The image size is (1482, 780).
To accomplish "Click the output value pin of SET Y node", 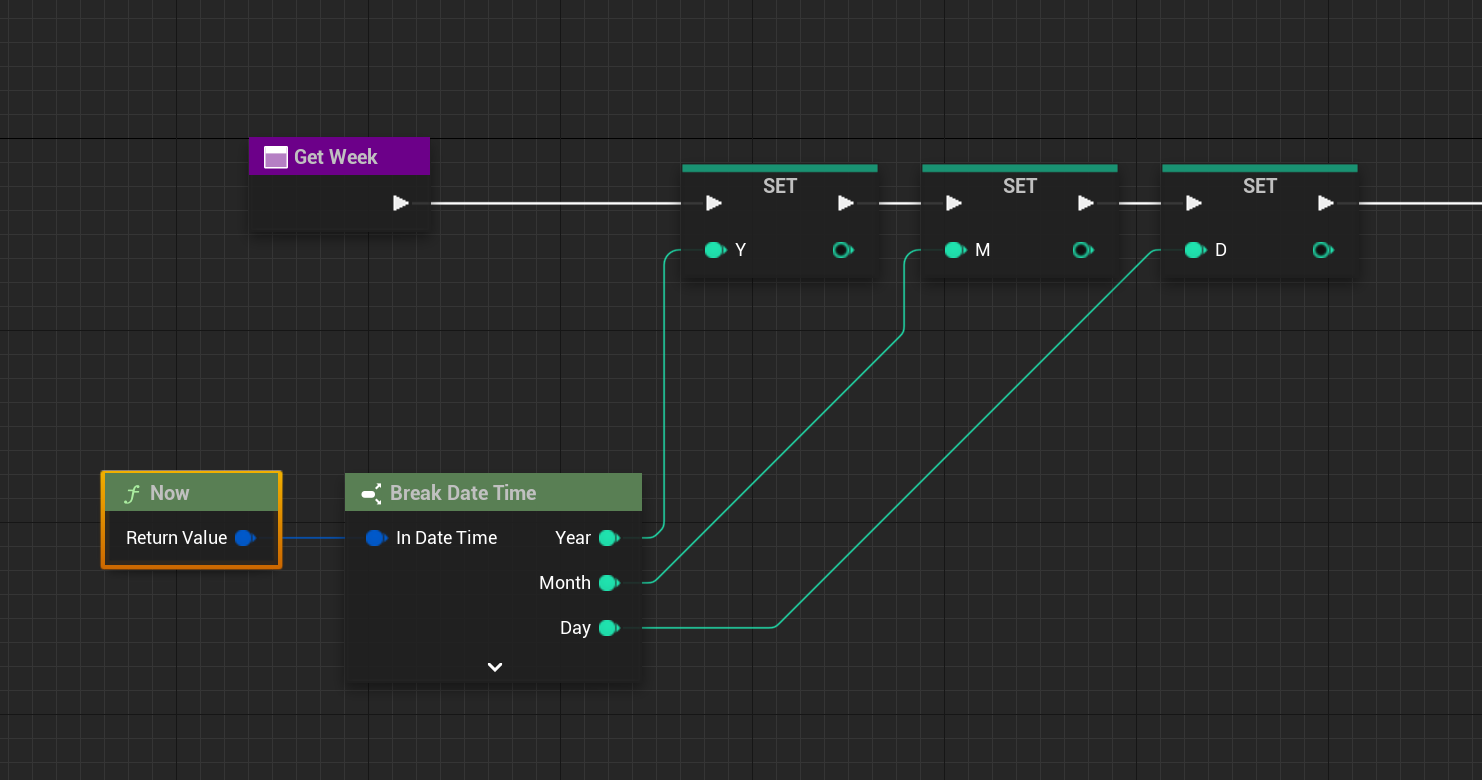I will [x=843, y=250].
